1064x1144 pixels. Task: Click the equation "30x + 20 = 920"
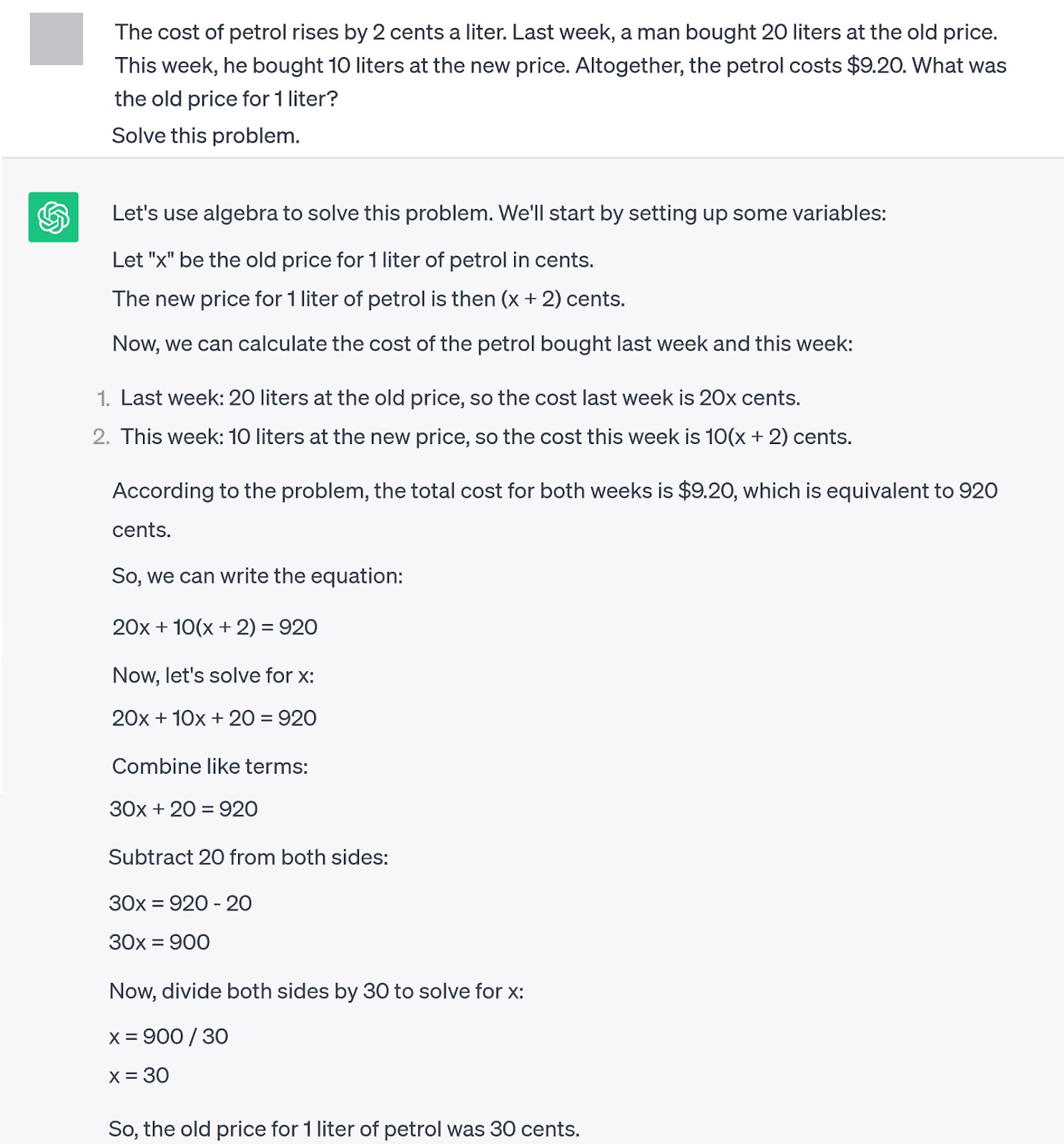(184, 809)
